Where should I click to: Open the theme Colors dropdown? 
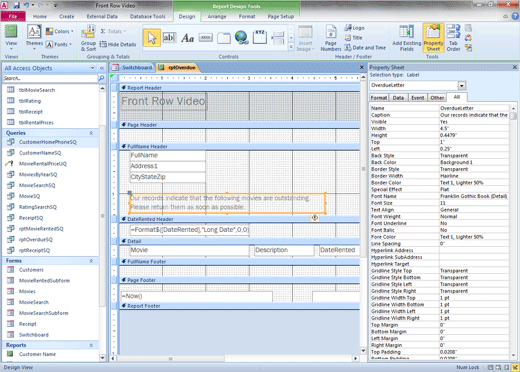(x=60, y=31)
